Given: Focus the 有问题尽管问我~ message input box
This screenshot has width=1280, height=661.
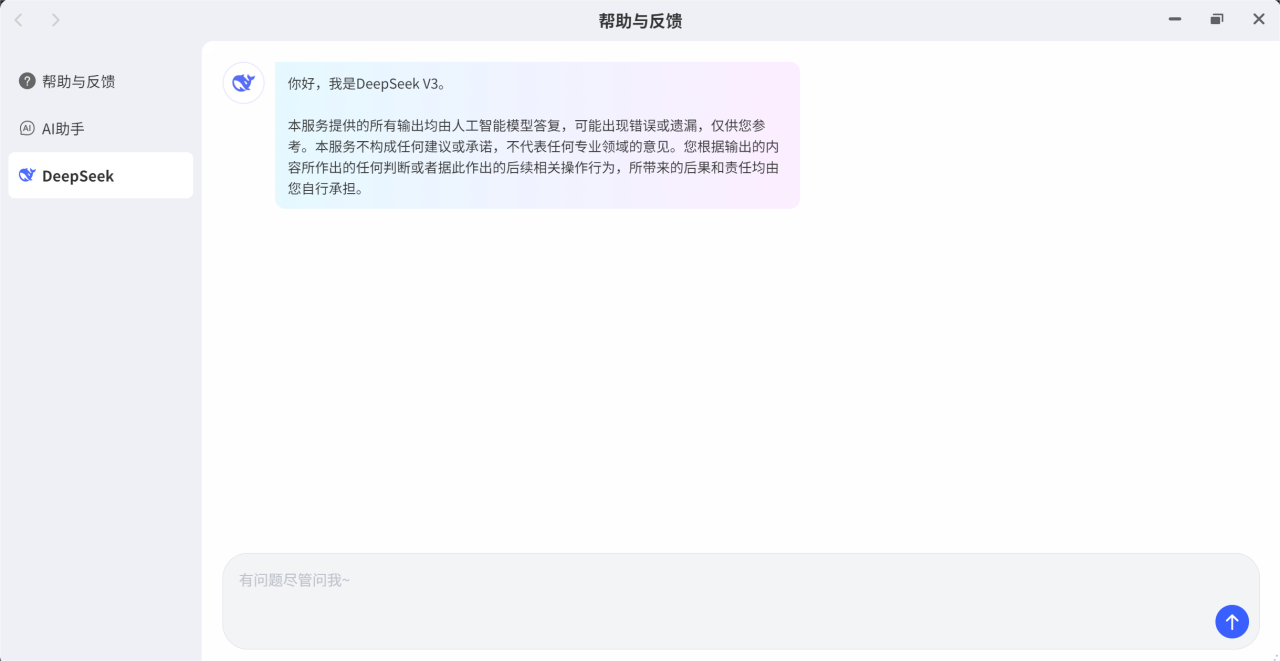Looking at the screenshot, I should [x=700, y=580].
